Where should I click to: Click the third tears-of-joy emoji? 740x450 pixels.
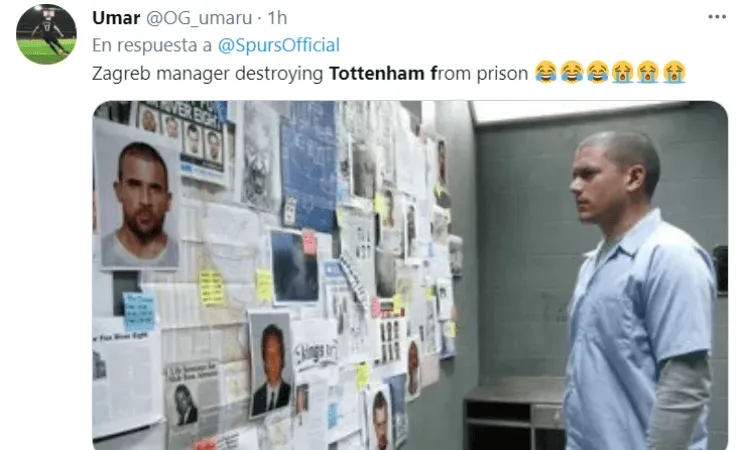click(x=597, y=73)
